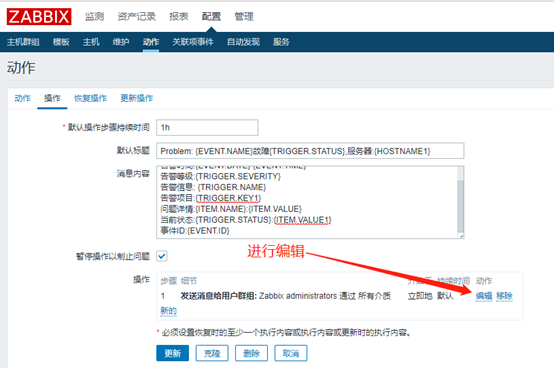Open the 配置 top menu

pyautogui.click(x=211, y=16)
